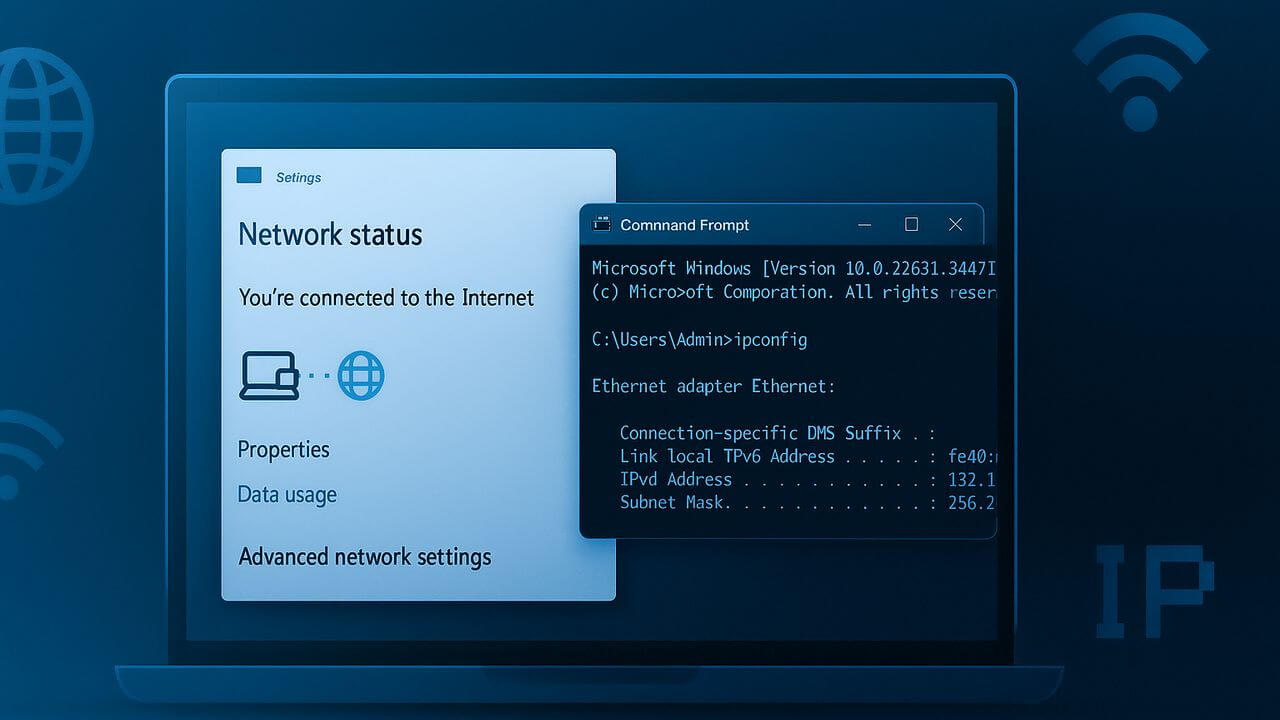Click the Ethernet adapter Ethernet line

click(x=713, y=386)
